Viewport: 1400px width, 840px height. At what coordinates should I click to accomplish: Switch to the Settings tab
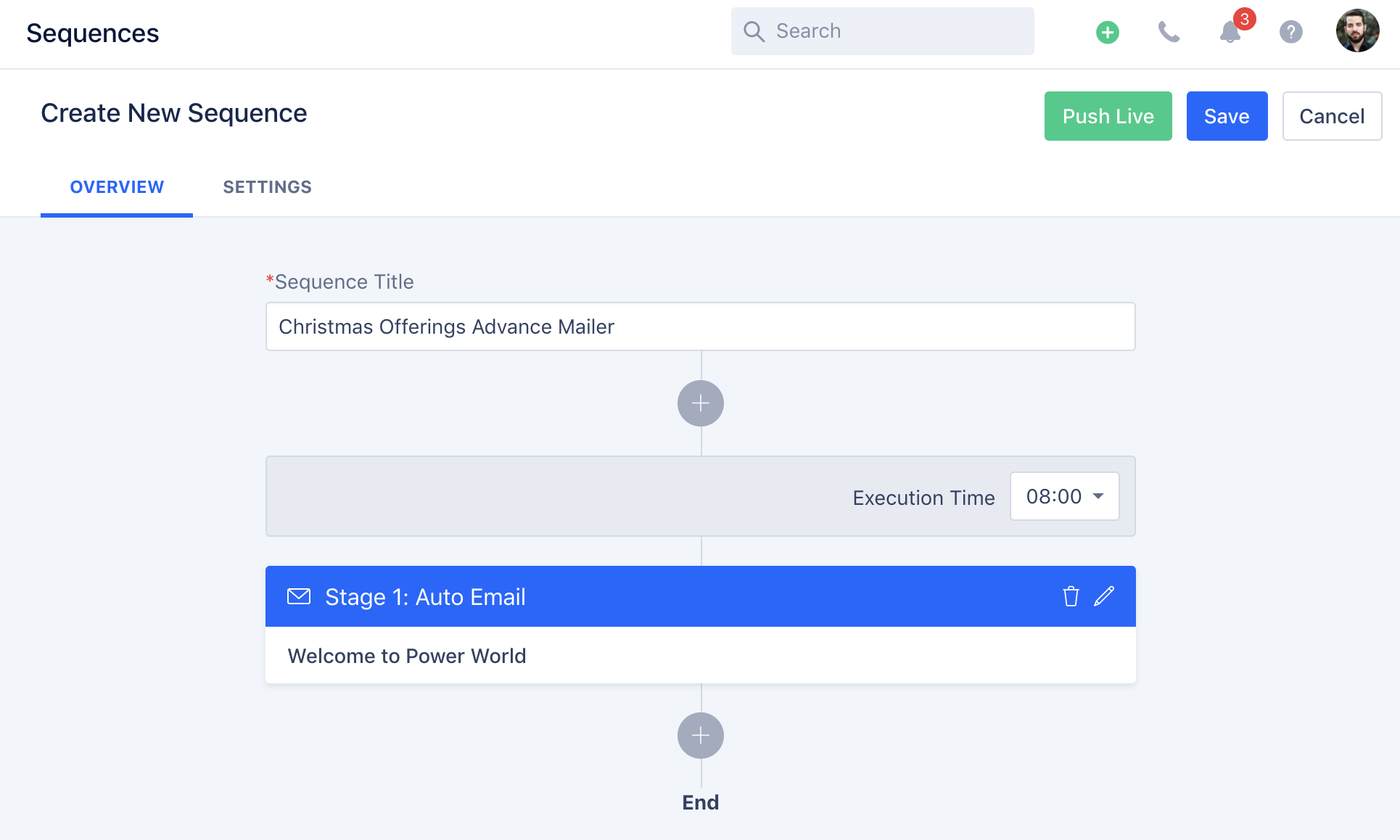click(x=267, y=187)
